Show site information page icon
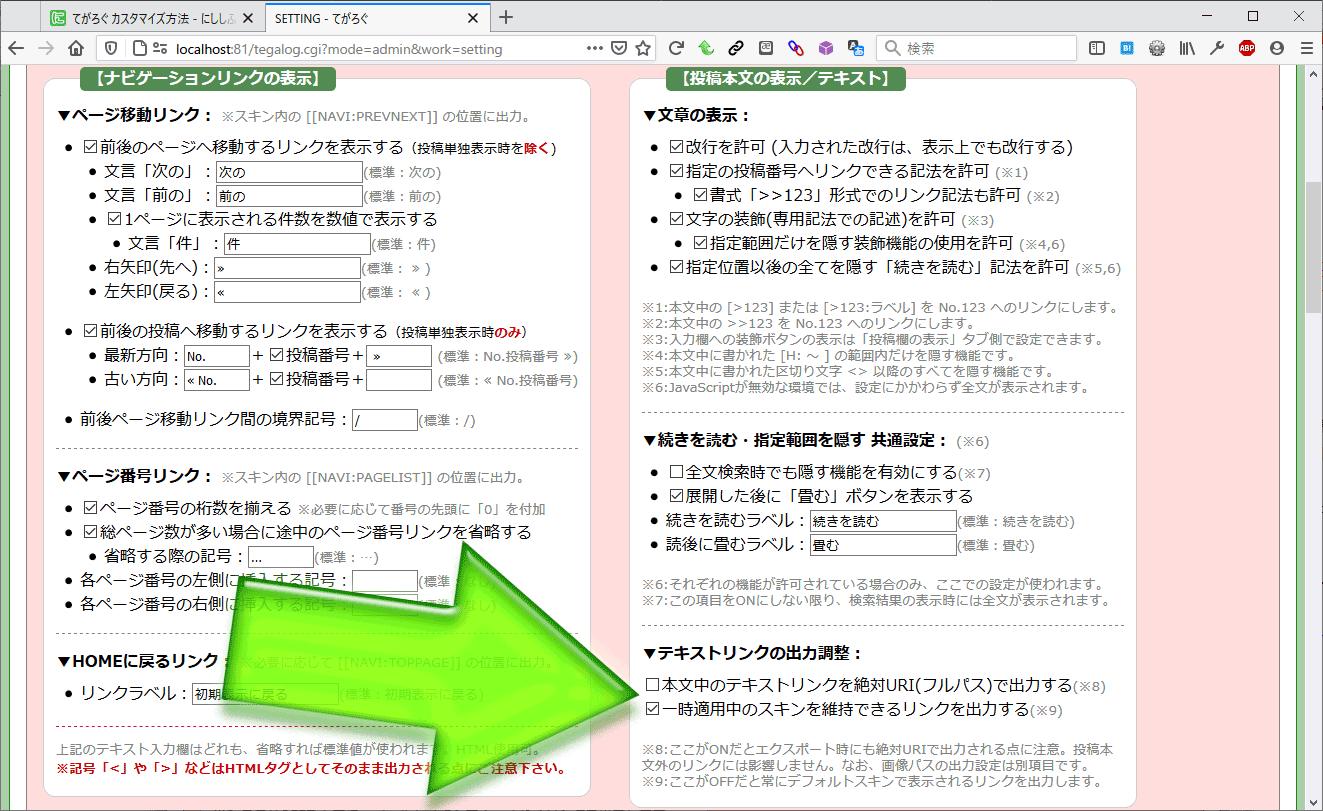The width and height of the screenshot is (1323, 811). click(138, 48)
